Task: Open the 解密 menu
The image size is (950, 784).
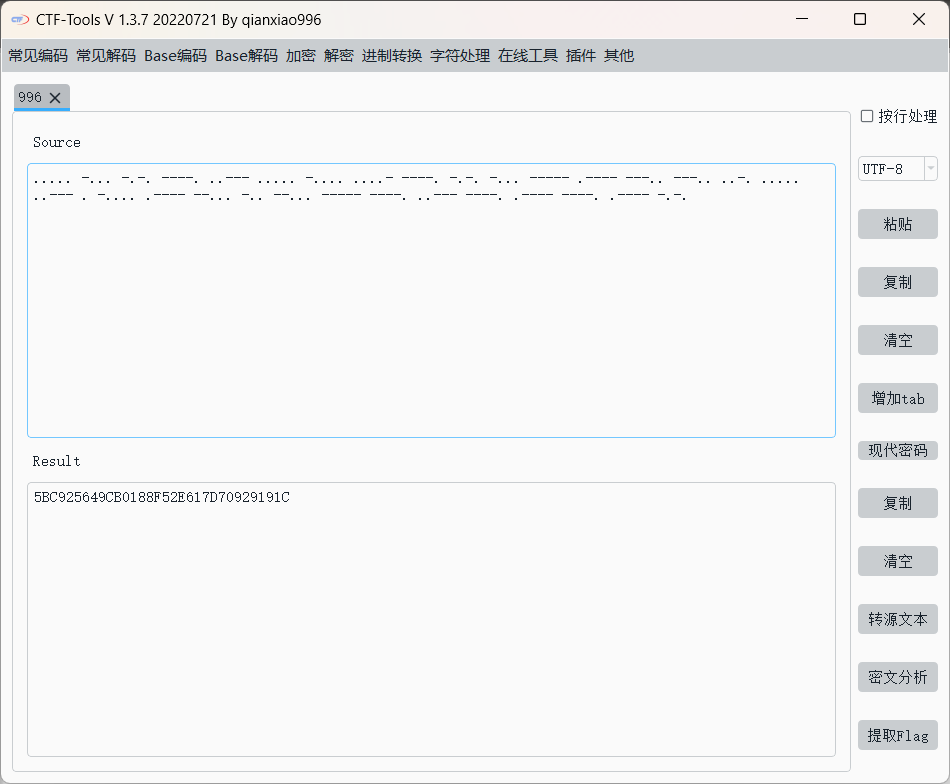Action: tap(339, 56)
